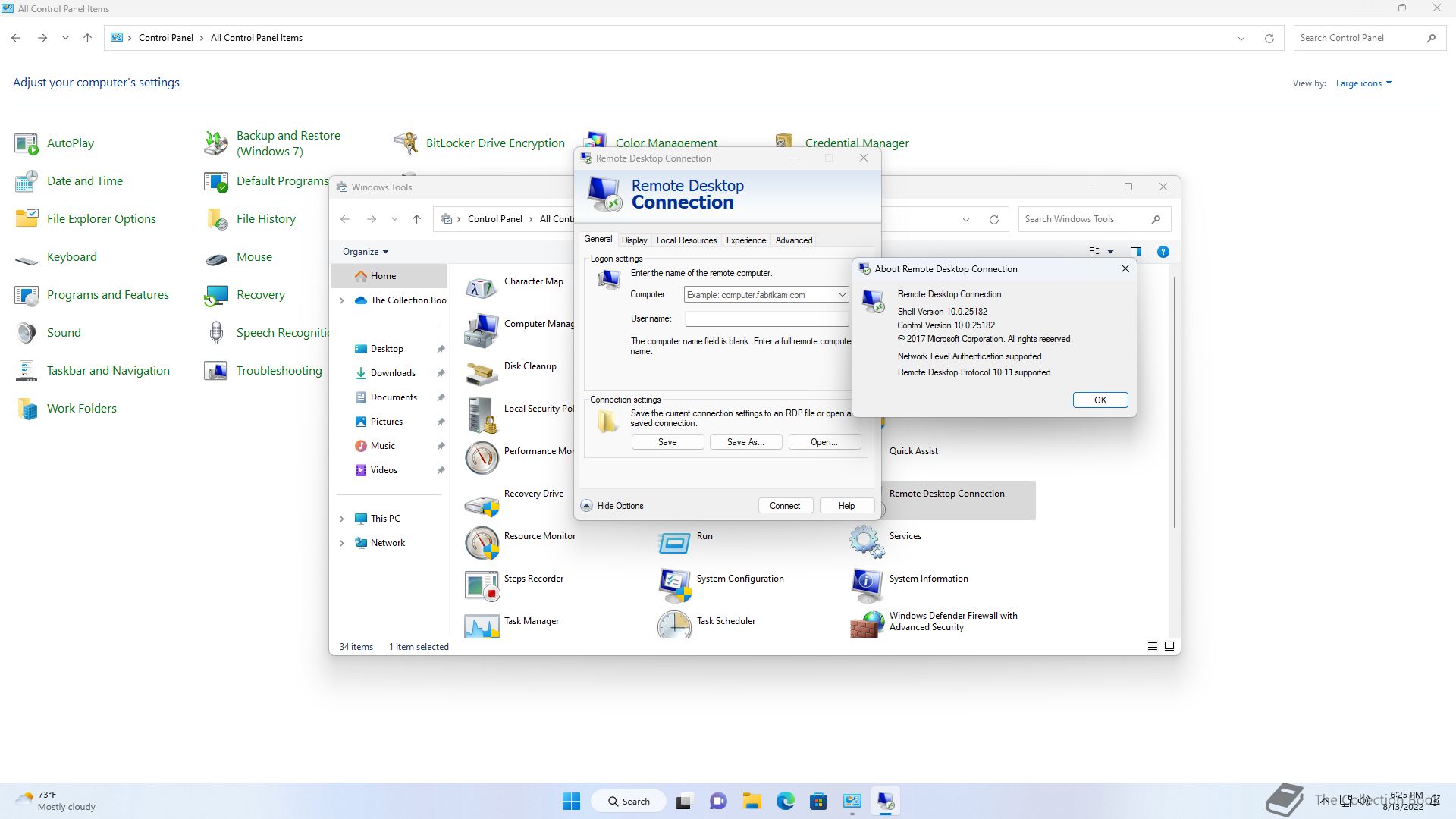Open Taskbar and Navigation icon
The image size is (1456, 819).
27,371
